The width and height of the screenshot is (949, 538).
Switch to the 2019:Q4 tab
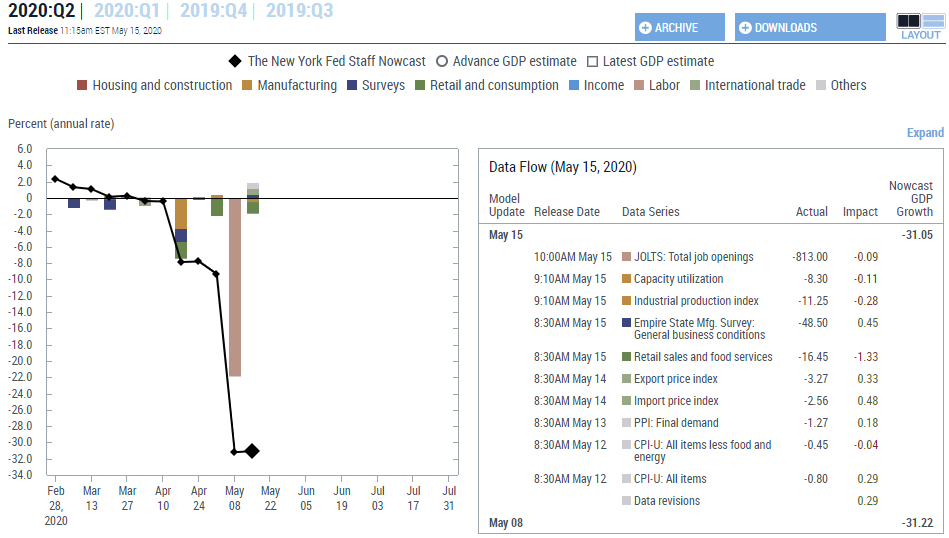click(x=213, y=11)
